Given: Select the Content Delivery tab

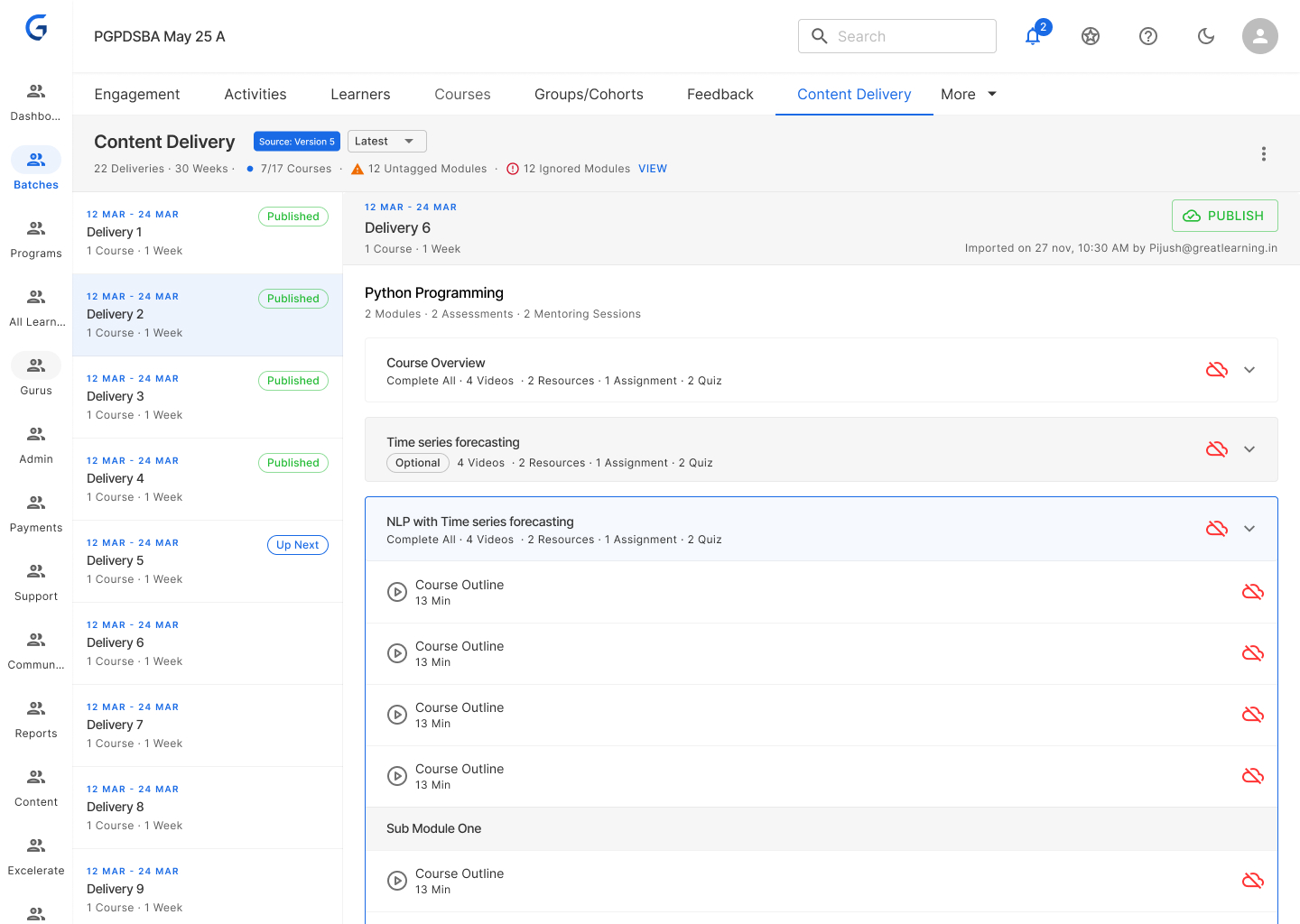Looking at the screenshot, I should coord(854,94).
